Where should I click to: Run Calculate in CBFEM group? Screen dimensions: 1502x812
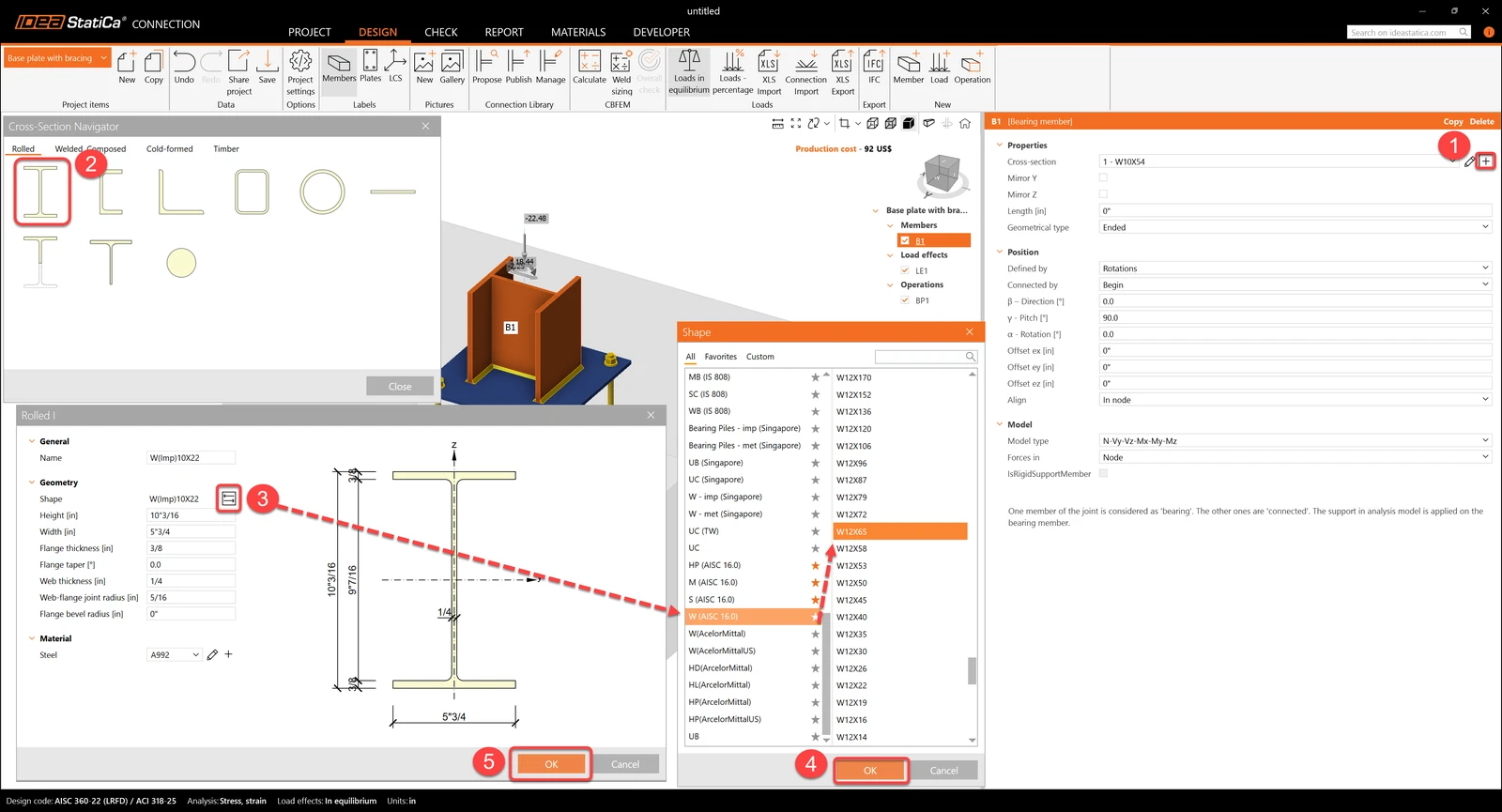[590, 68]
